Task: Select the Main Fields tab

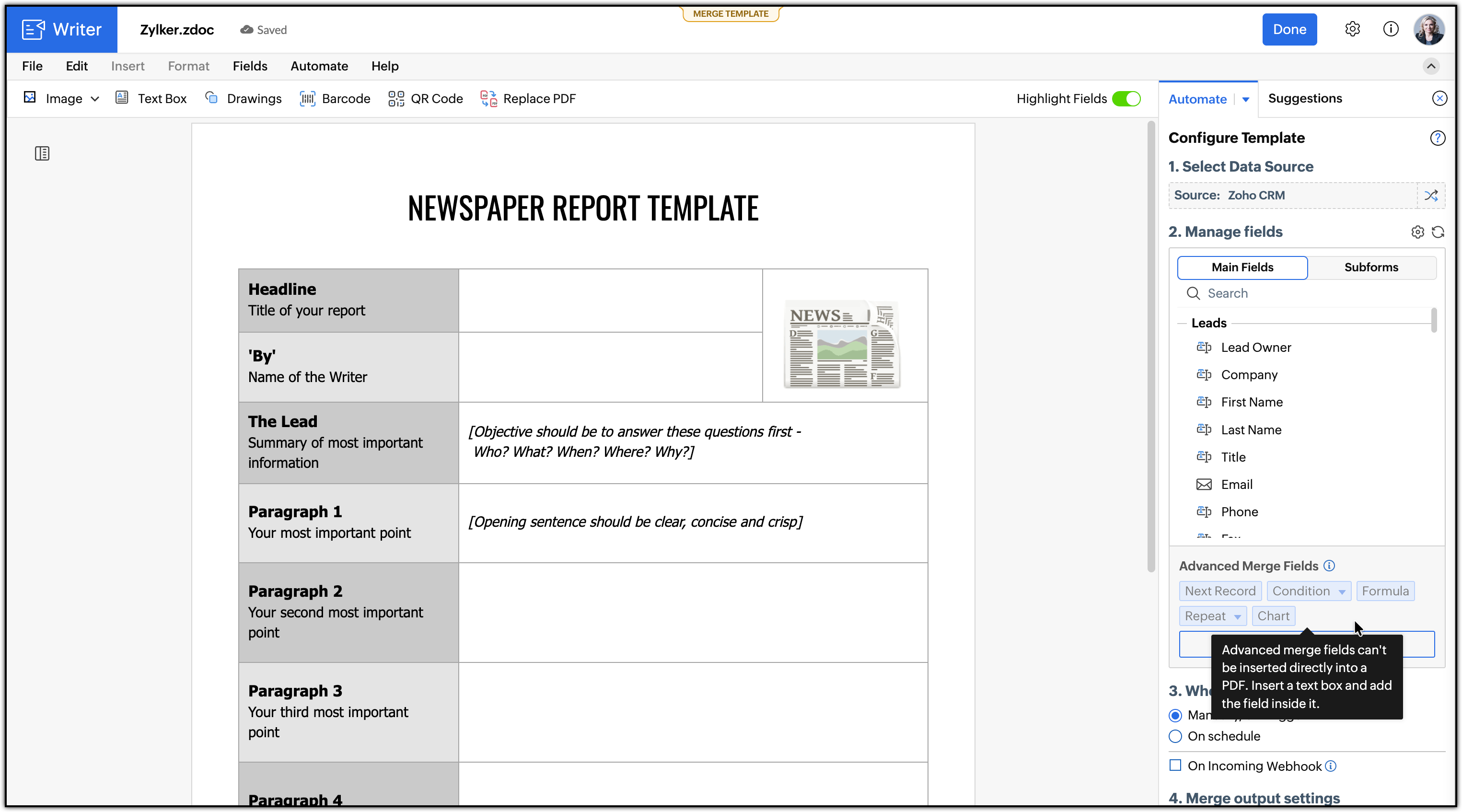Action: 1242,267
